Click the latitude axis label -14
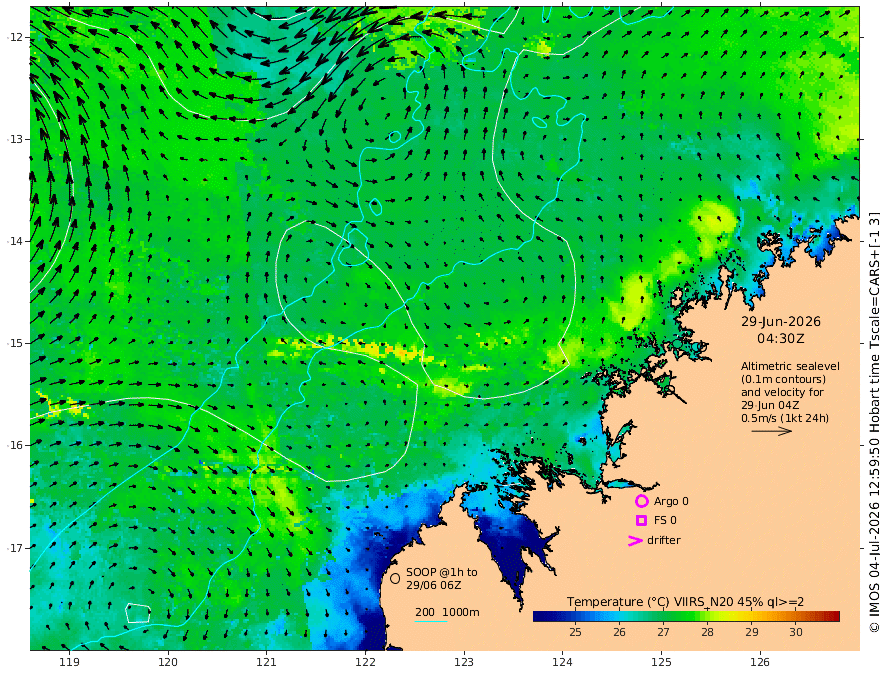Viewport: 880px width, 680px height. 15,241
